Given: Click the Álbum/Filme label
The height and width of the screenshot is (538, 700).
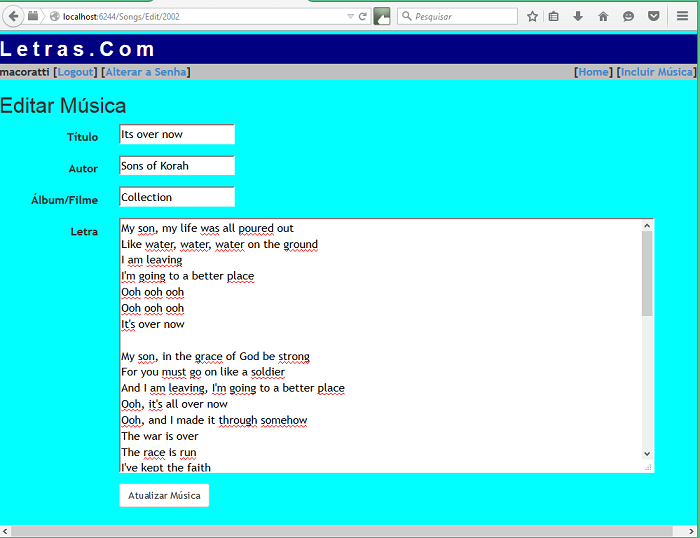Looking at the screenshot, I should [x=65, y=200].
